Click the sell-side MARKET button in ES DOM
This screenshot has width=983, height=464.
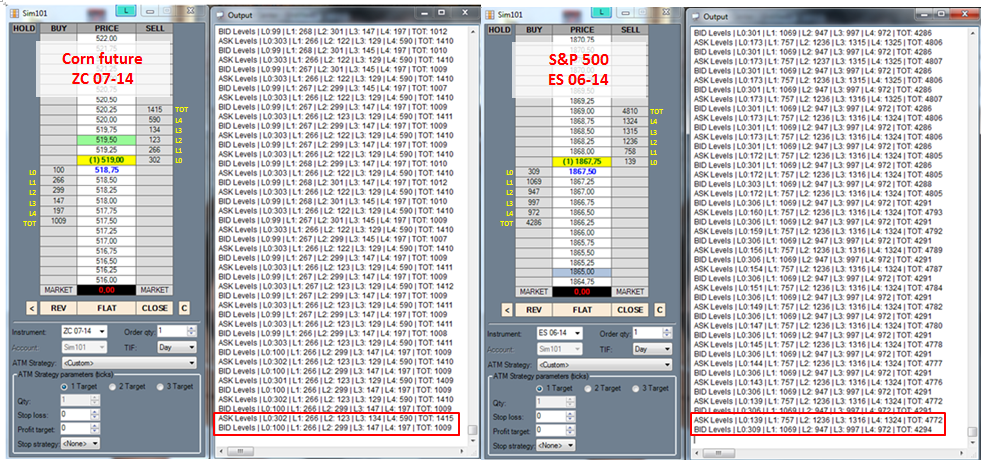[x=630, y=292]
